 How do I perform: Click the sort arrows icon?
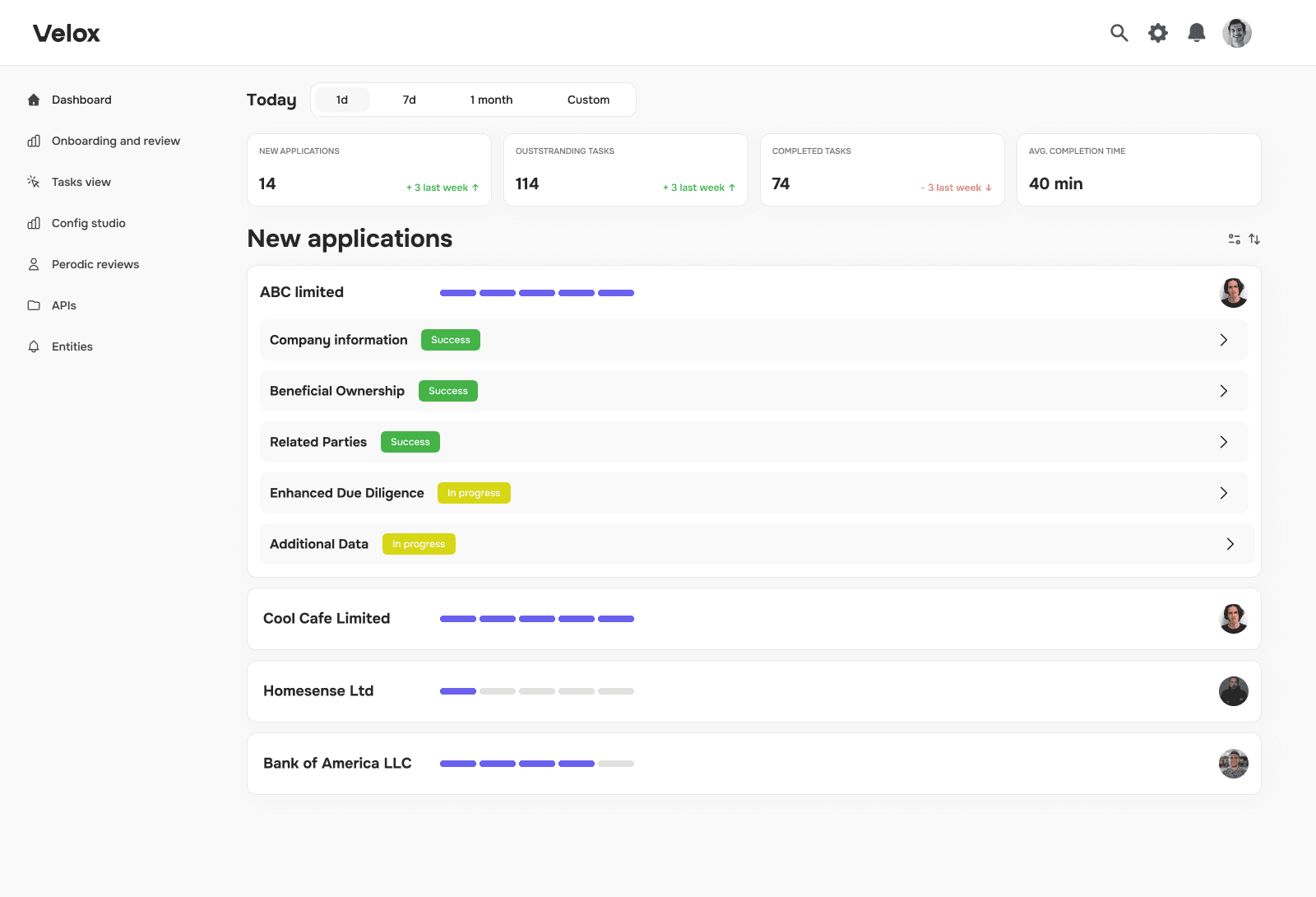(x=1254, y=239)
